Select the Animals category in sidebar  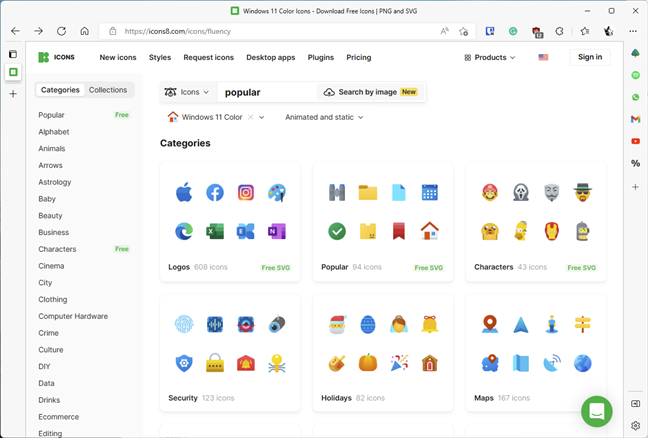[x=52, y=148]
